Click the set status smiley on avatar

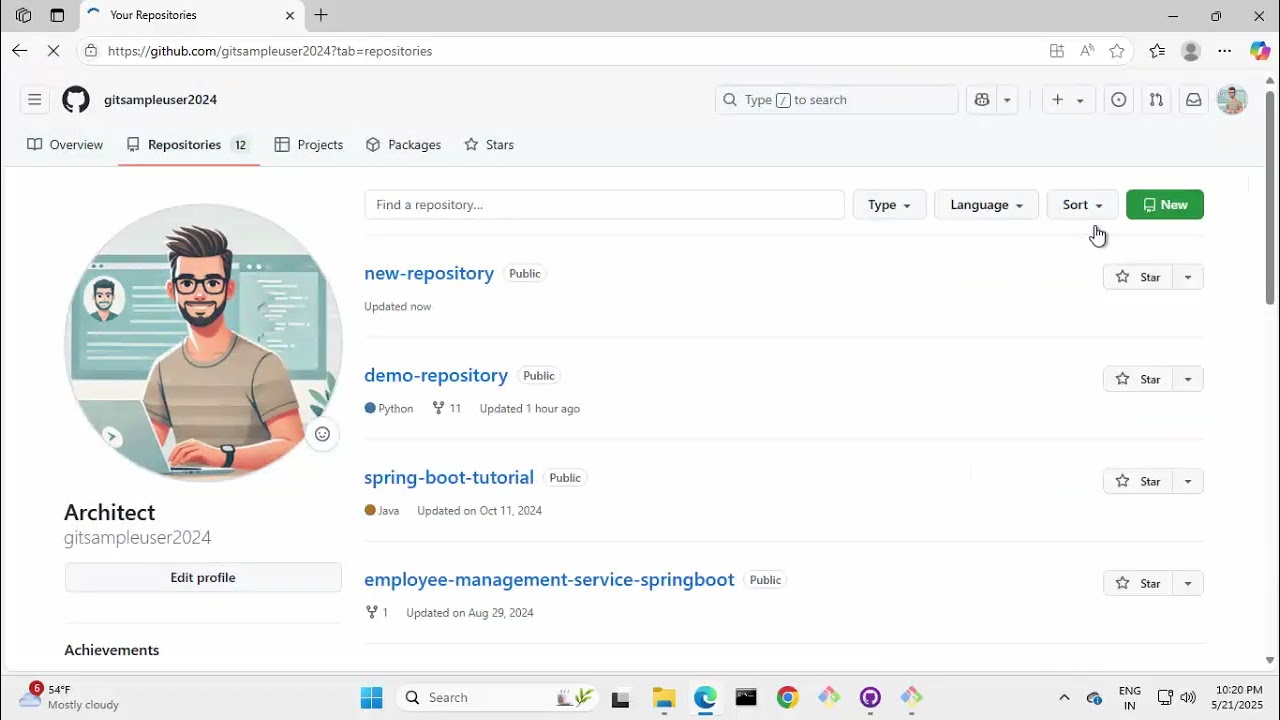tap(322, 434)
